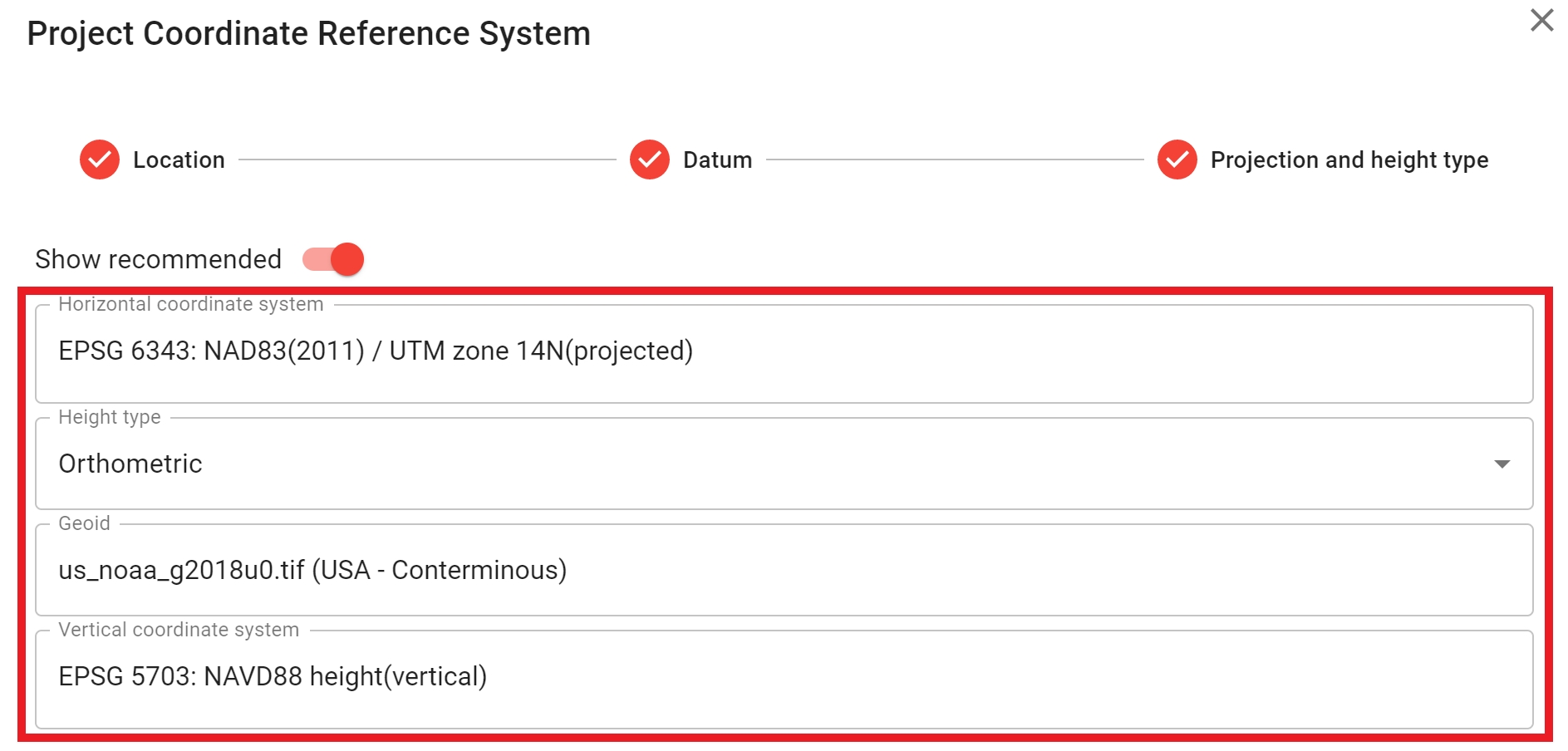The image size is (1568, 751).
Task: Click the Geoid field label
Action: (84, 523)
